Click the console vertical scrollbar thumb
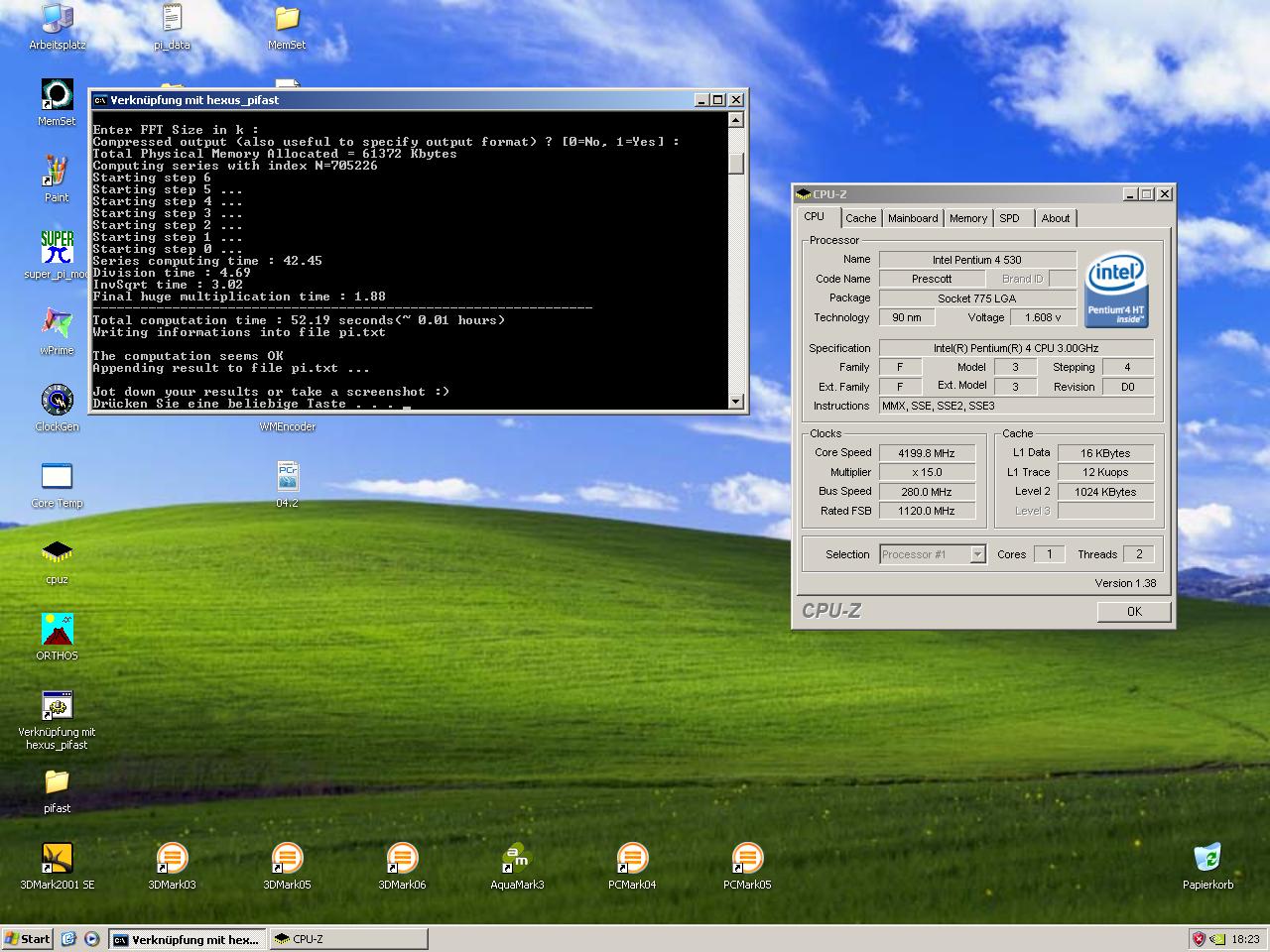Viewport: 1270px width, 952px height. click(736, 164)
